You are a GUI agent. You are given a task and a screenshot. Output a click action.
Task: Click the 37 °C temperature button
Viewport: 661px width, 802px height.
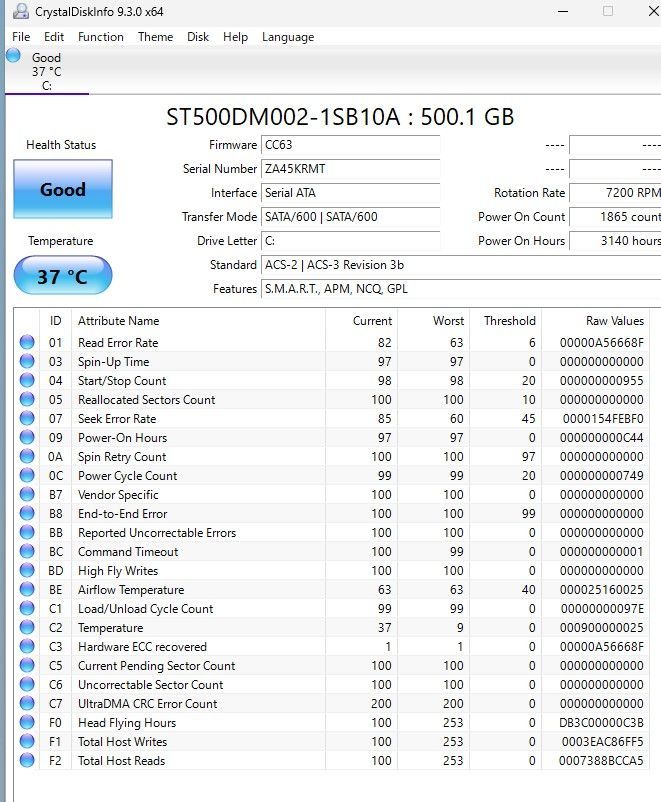tap(63, 276)
